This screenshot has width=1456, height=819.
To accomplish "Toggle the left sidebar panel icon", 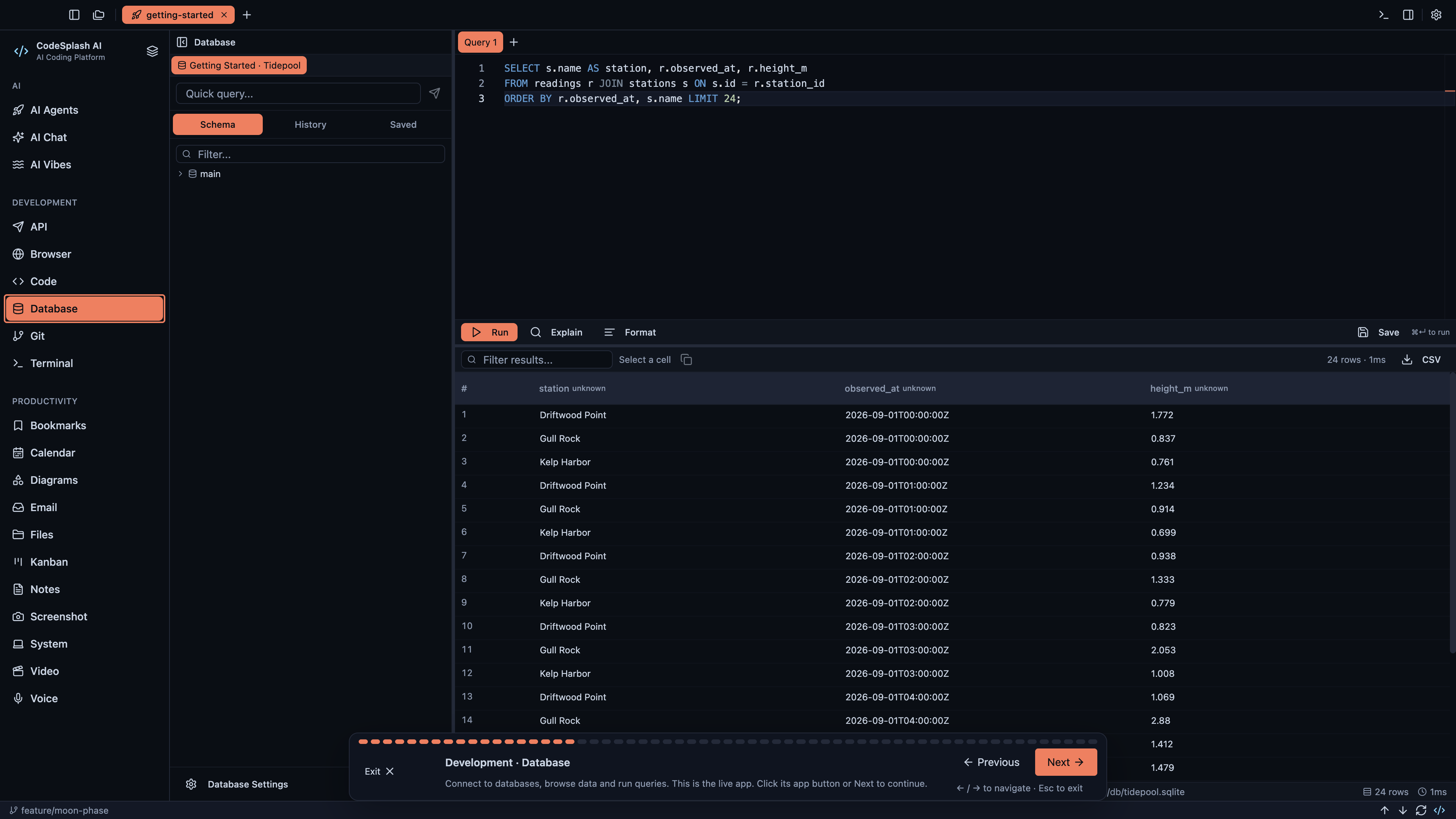I will coord(74,15).
